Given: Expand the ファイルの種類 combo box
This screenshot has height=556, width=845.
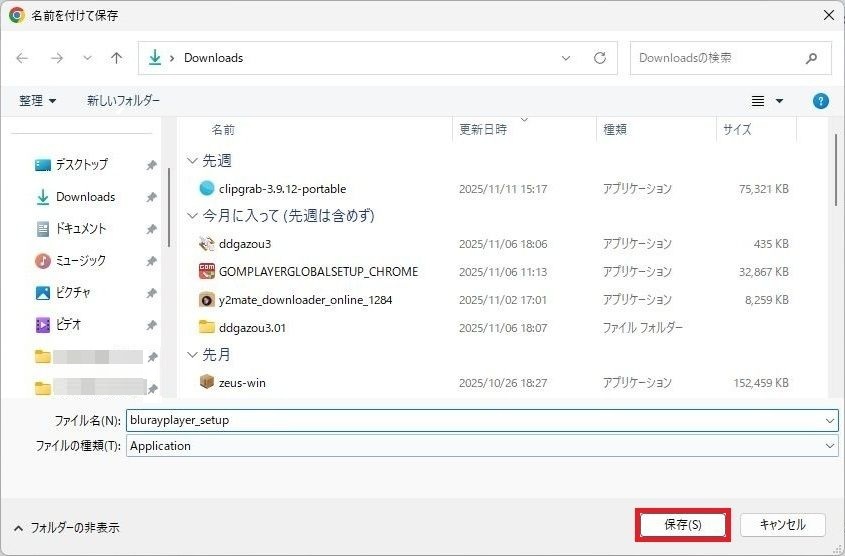Looking at the screenshot, I should (x=829, y=446).
